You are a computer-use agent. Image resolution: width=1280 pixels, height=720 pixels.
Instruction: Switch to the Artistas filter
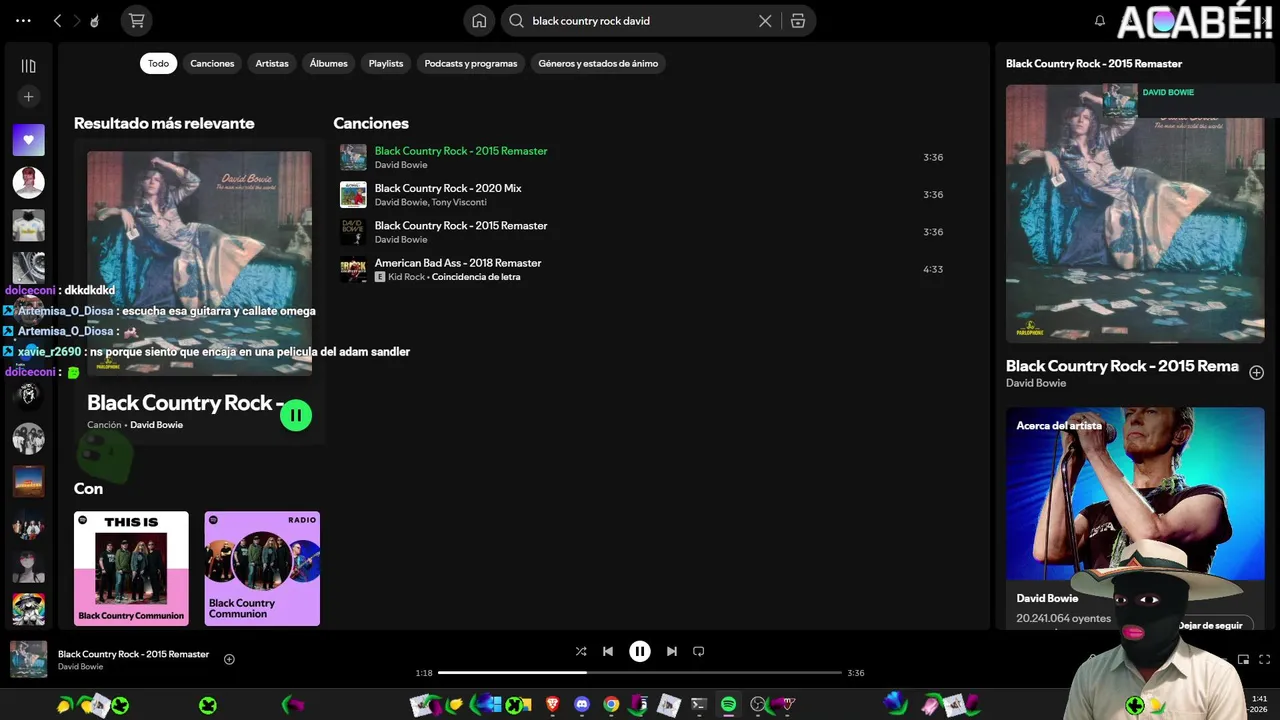tap(272, 63)
